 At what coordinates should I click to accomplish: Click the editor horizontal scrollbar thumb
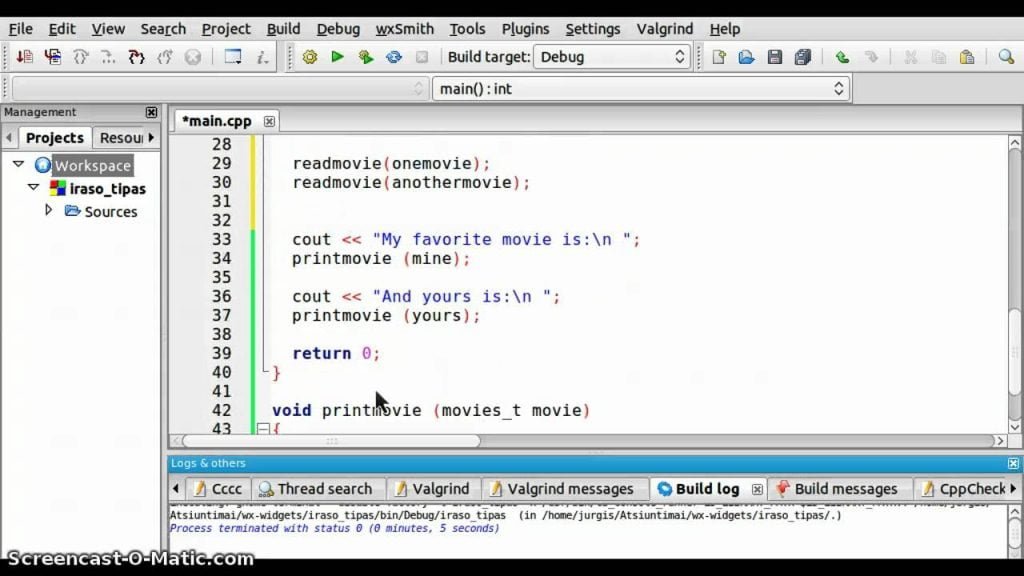(332, 441)
